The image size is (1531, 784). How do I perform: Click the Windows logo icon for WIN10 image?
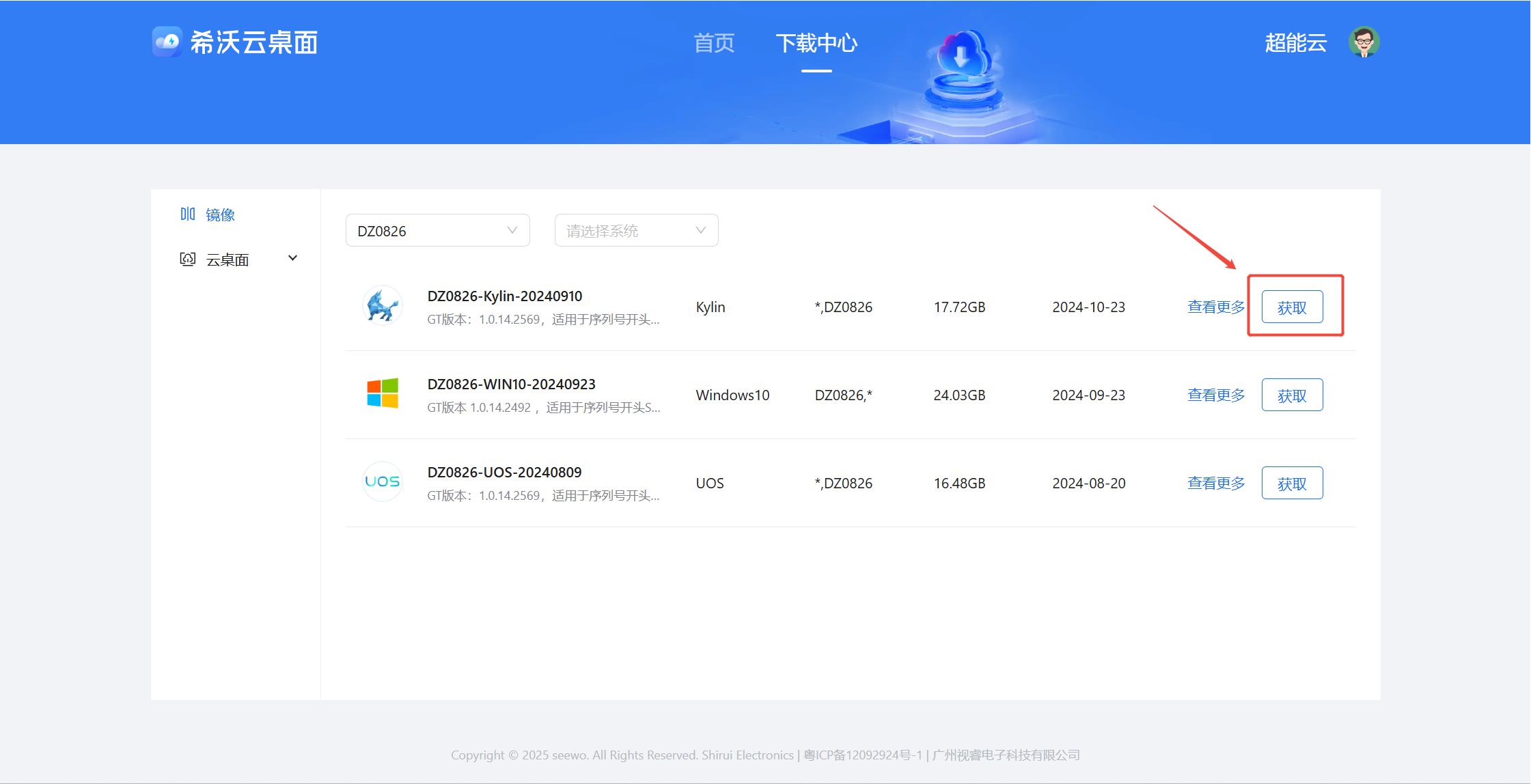[382, 393]
